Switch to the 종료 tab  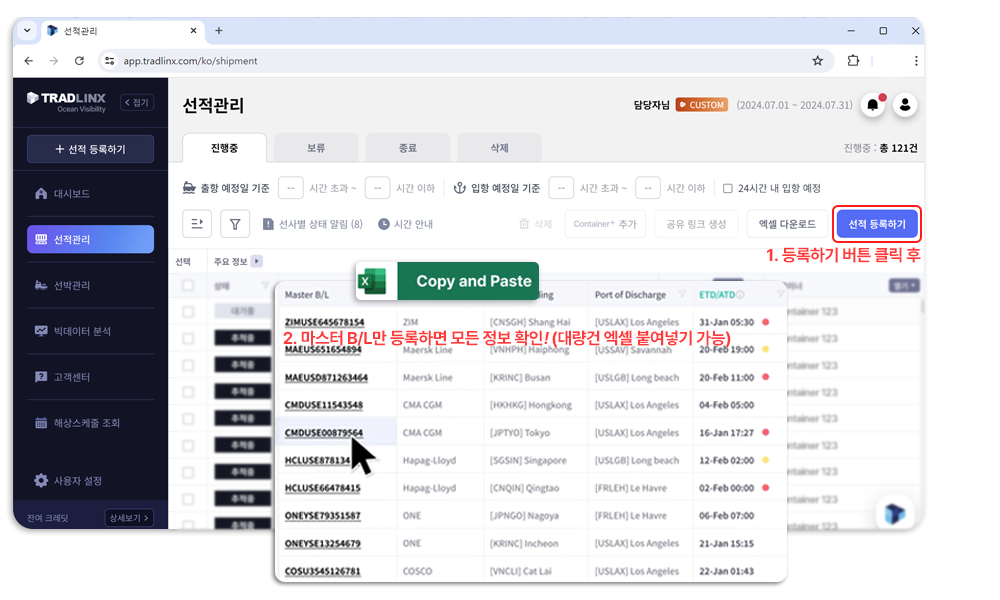pos(408,148)
